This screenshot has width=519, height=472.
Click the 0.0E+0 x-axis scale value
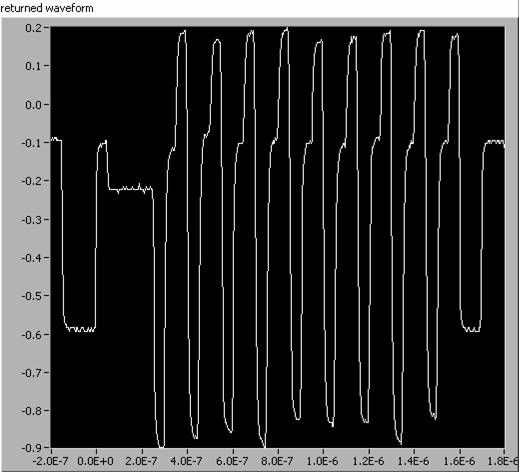(95, 462)
